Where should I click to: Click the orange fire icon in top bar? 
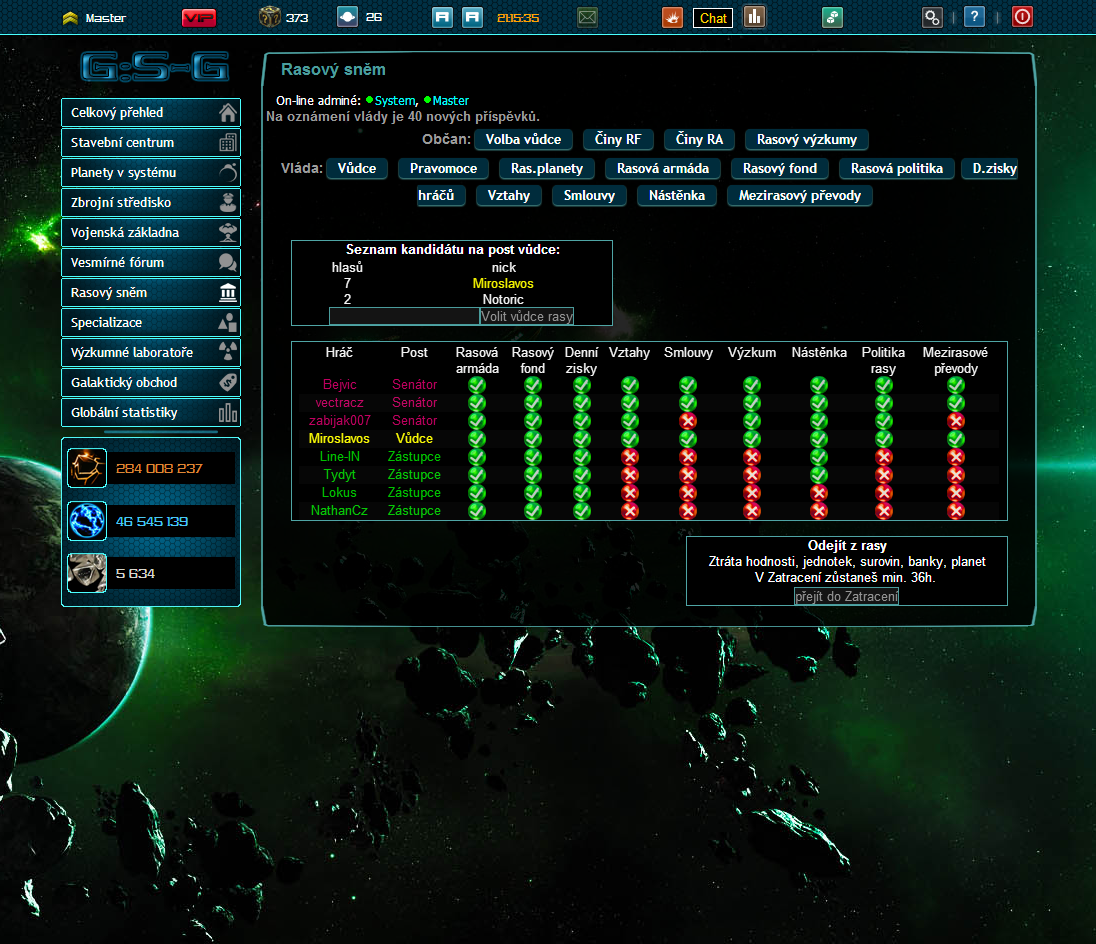[x=672, y=17]
